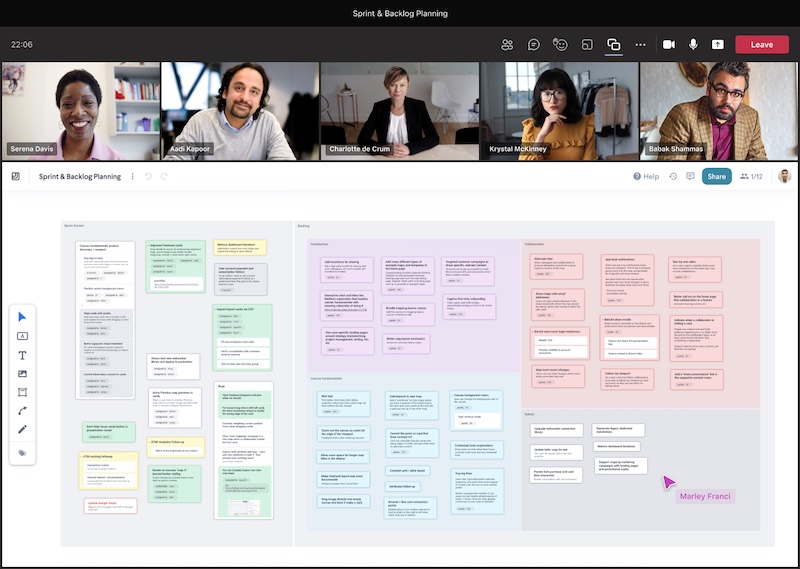This screenshot has height=569, width=800.
Task: Select the yellow Metrics dashboard iterations card
Action: 240,248
